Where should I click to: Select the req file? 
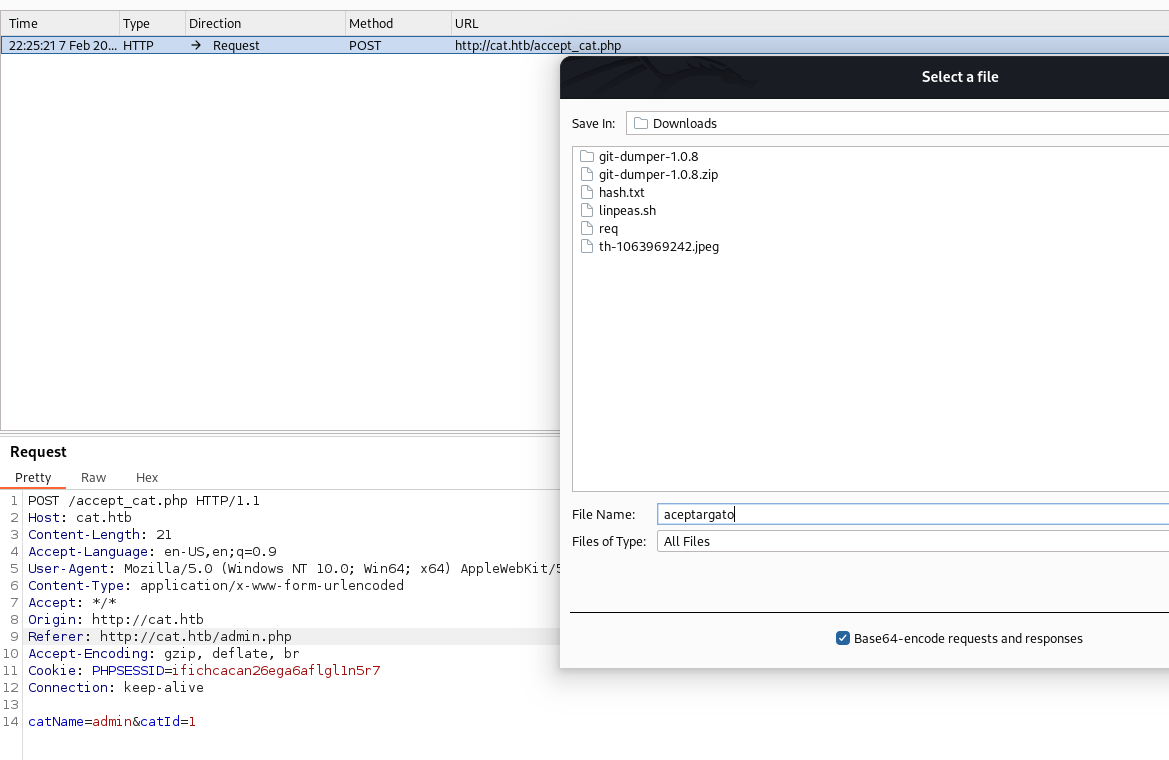tap(608, 228)
